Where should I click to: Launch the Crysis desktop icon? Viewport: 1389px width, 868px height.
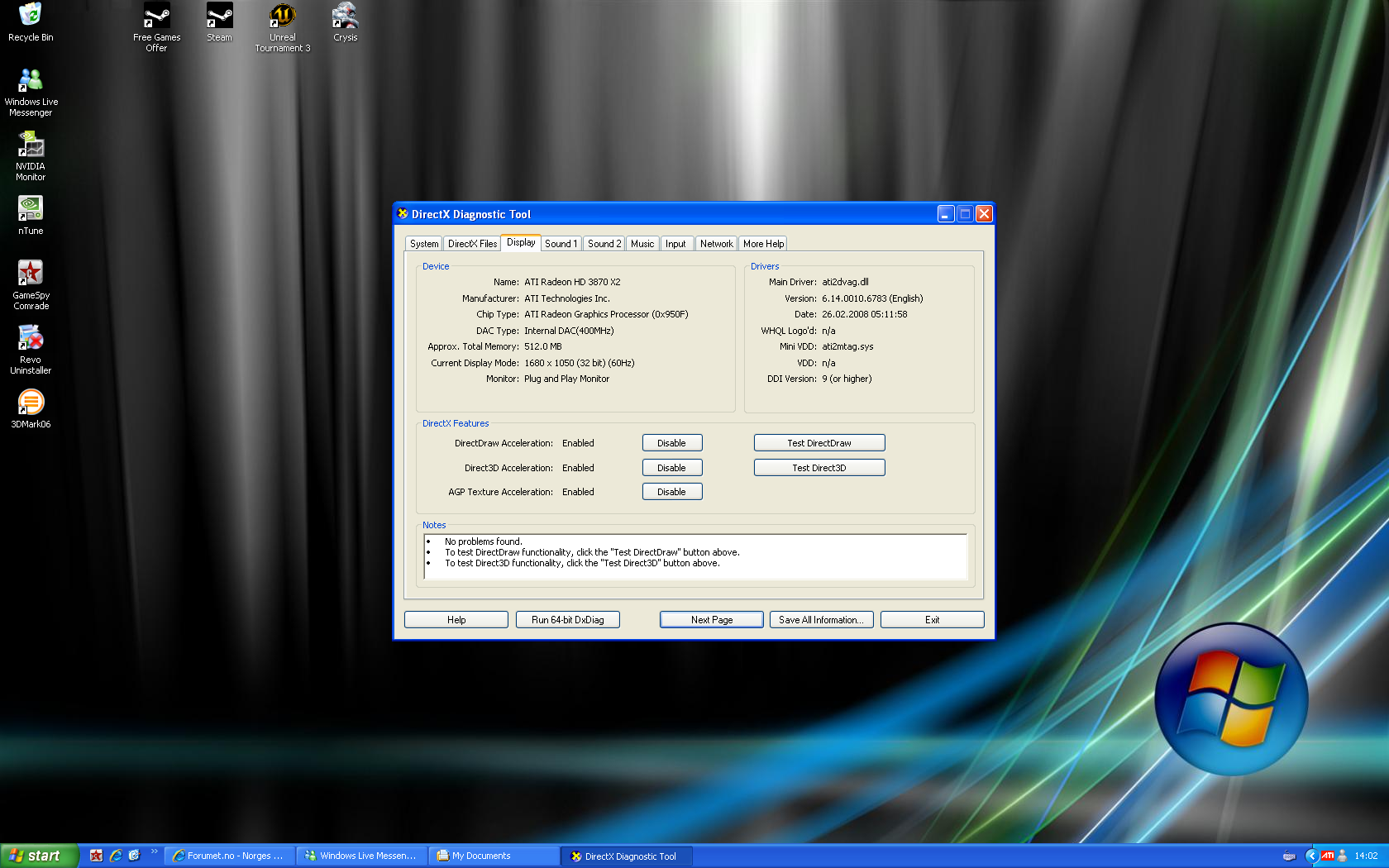[345, 17]
